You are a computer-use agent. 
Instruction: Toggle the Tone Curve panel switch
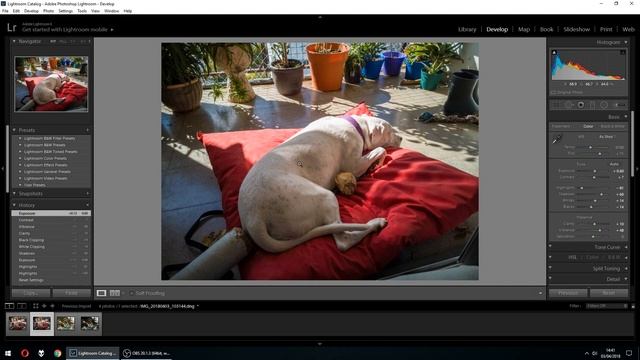click(550, 246)
